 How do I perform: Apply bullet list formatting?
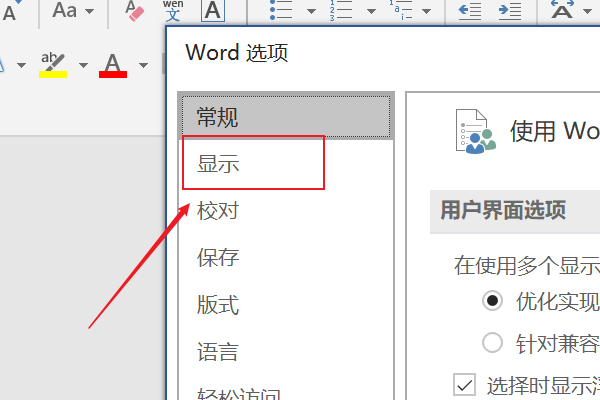coord(281,10)
